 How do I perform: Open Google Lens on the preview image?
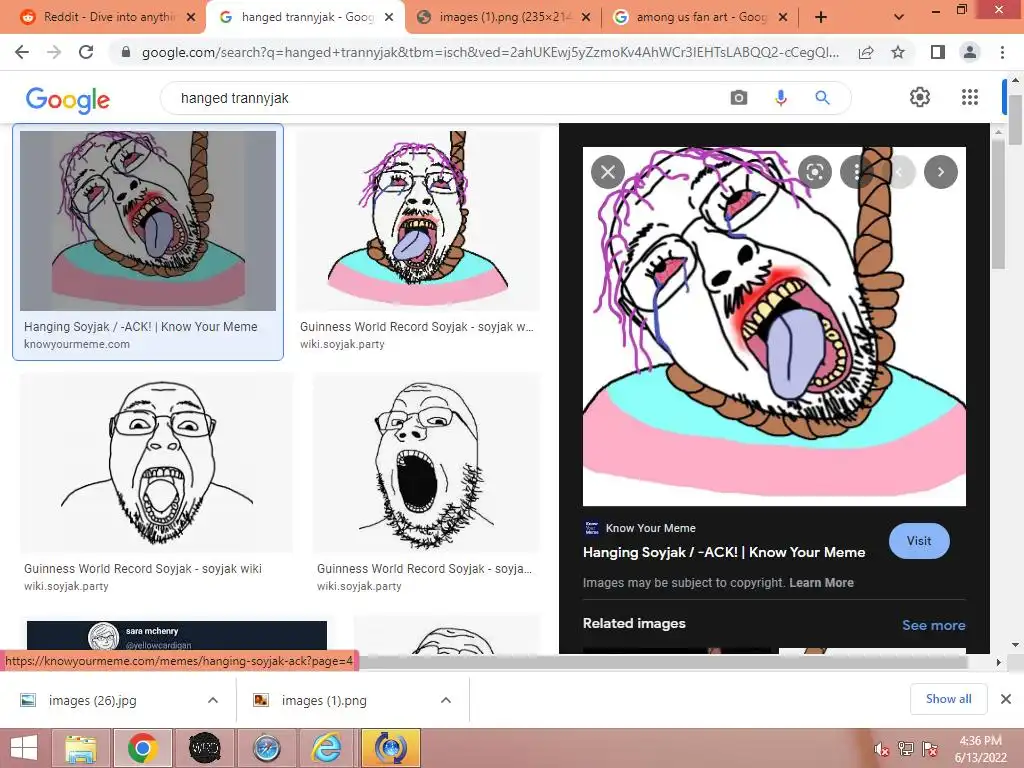tap(815, 172)
